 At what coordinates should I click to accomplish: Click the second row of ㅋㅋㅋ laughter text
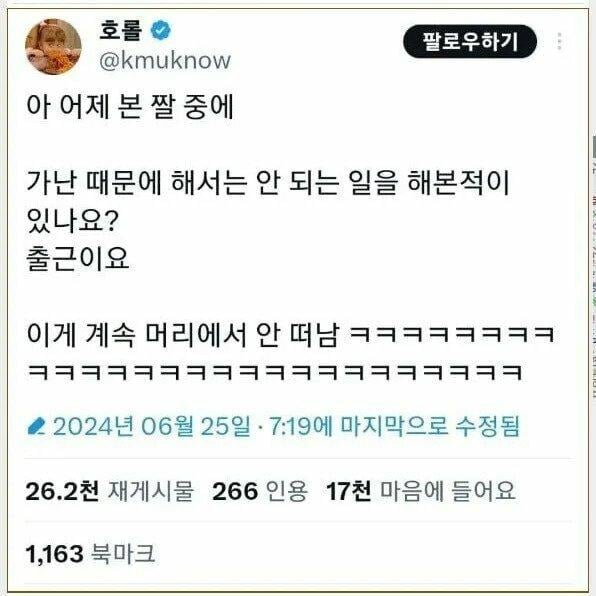[x=276, y=372]
